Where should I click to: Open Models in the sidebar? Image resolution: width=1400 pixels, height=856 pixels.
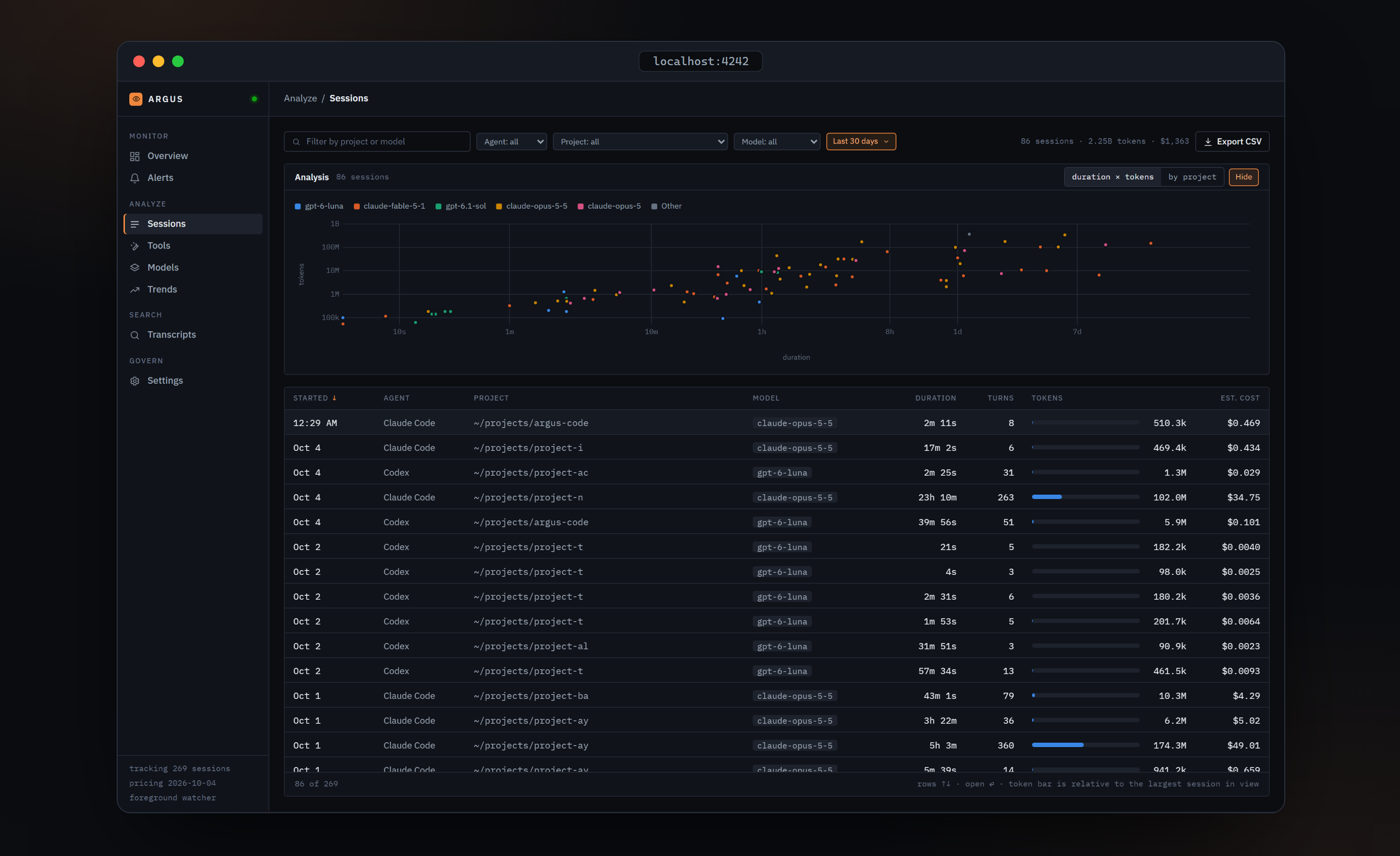193,267
